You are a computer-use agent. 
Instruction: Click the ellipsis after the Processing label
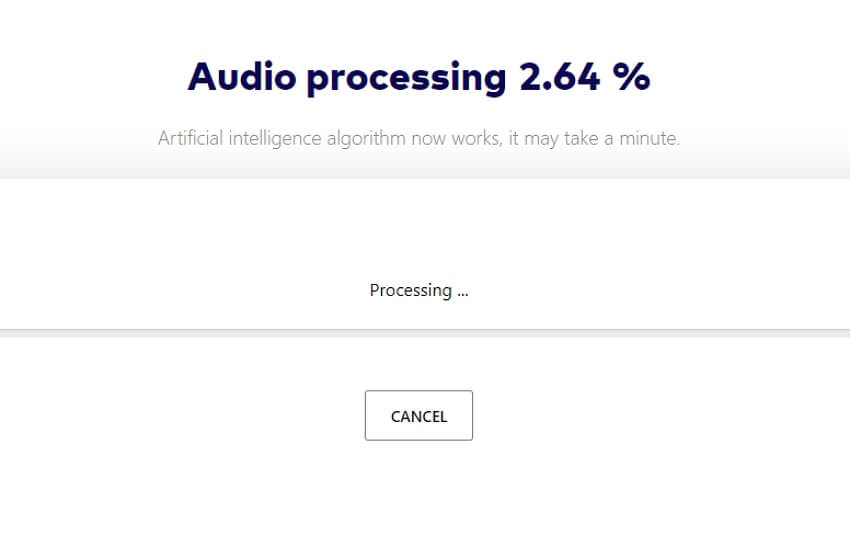pyautogui.click(x=462, y=293)
